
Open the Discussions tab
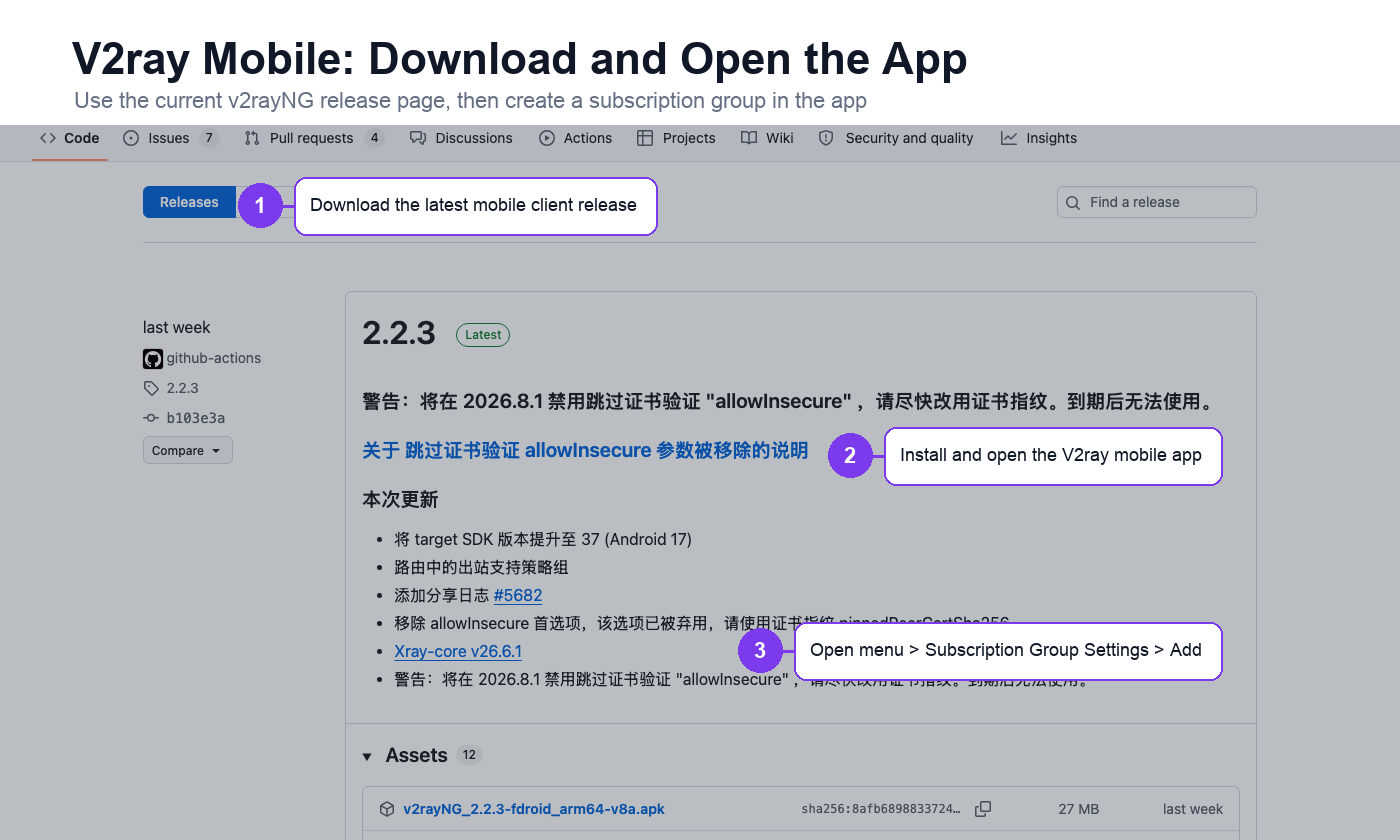[x=461, y=138]
